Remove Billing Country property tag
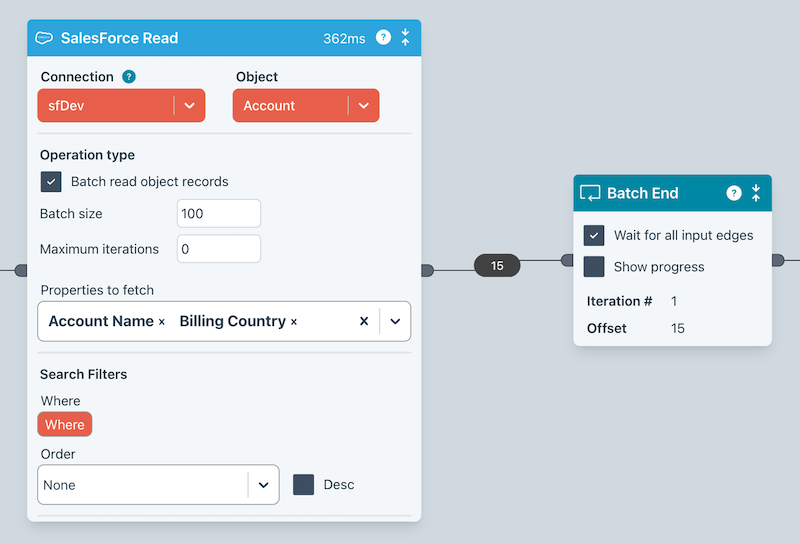Screen dimensions: 800x544 pyautogui.click(x=294, y=322)
